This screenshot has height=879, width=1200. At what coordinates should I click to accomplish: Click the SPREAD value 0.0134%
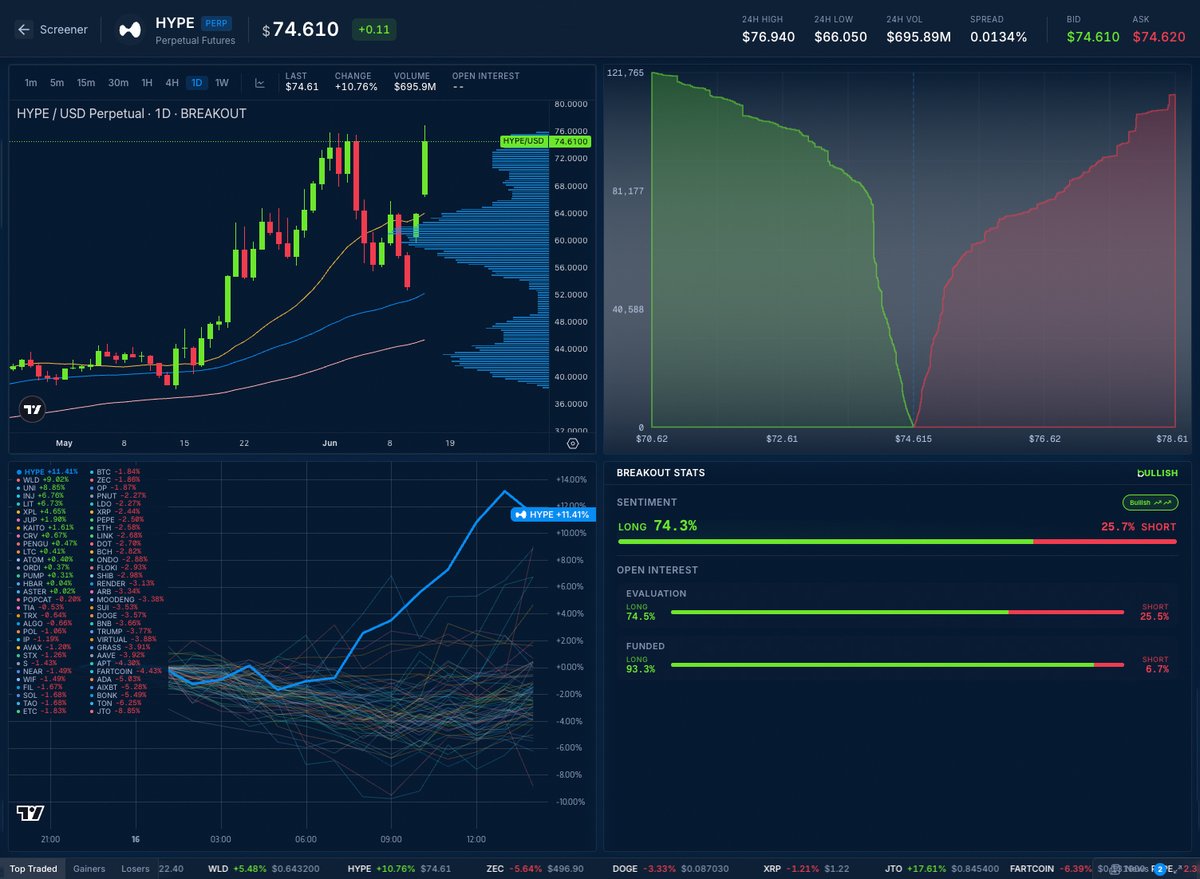tap(998, 37)
